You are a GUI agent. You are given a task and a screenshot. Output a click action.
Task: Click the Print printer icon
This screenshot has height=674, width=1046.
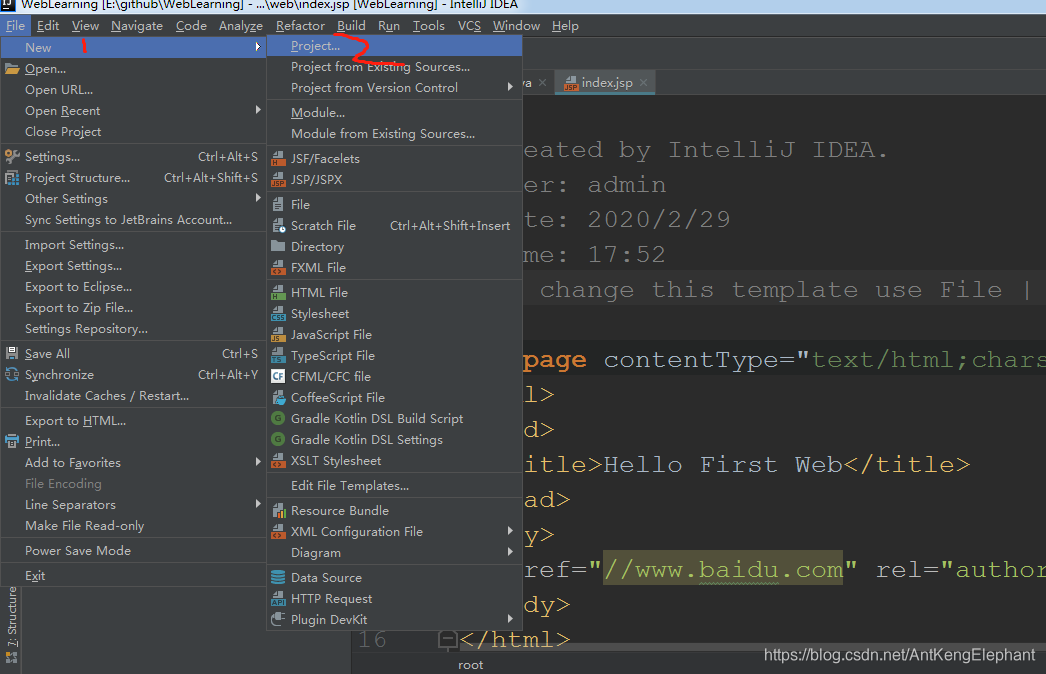point(12,441)
